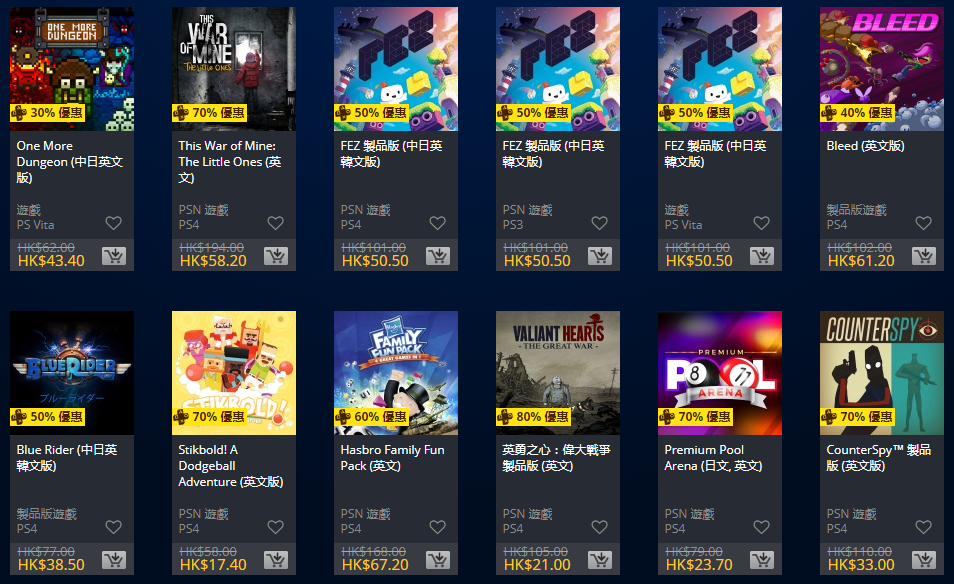Add Bleed to shopping cart
This screenshot has height=584, width=954.
click(924, 256)
